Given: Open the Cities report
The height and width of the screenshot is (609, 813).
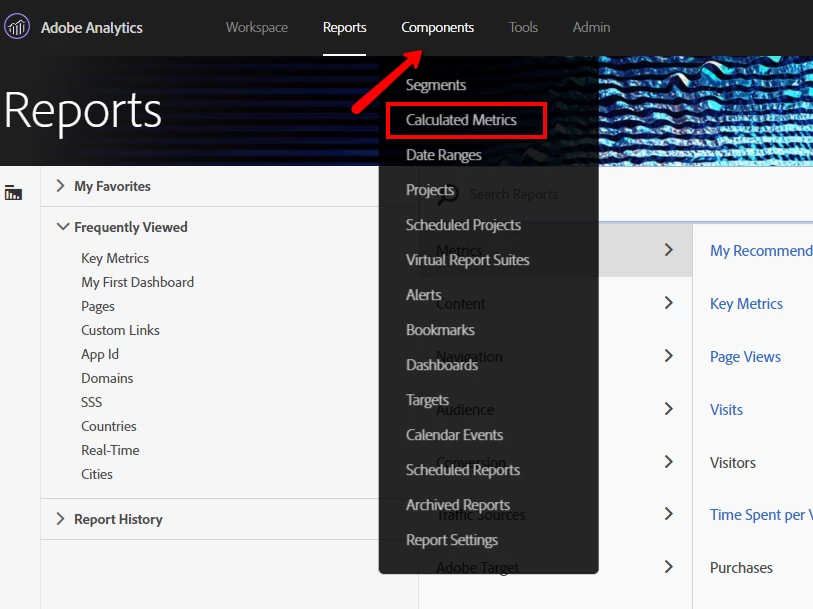Looking at the screenshot, I should click(96, 474).
